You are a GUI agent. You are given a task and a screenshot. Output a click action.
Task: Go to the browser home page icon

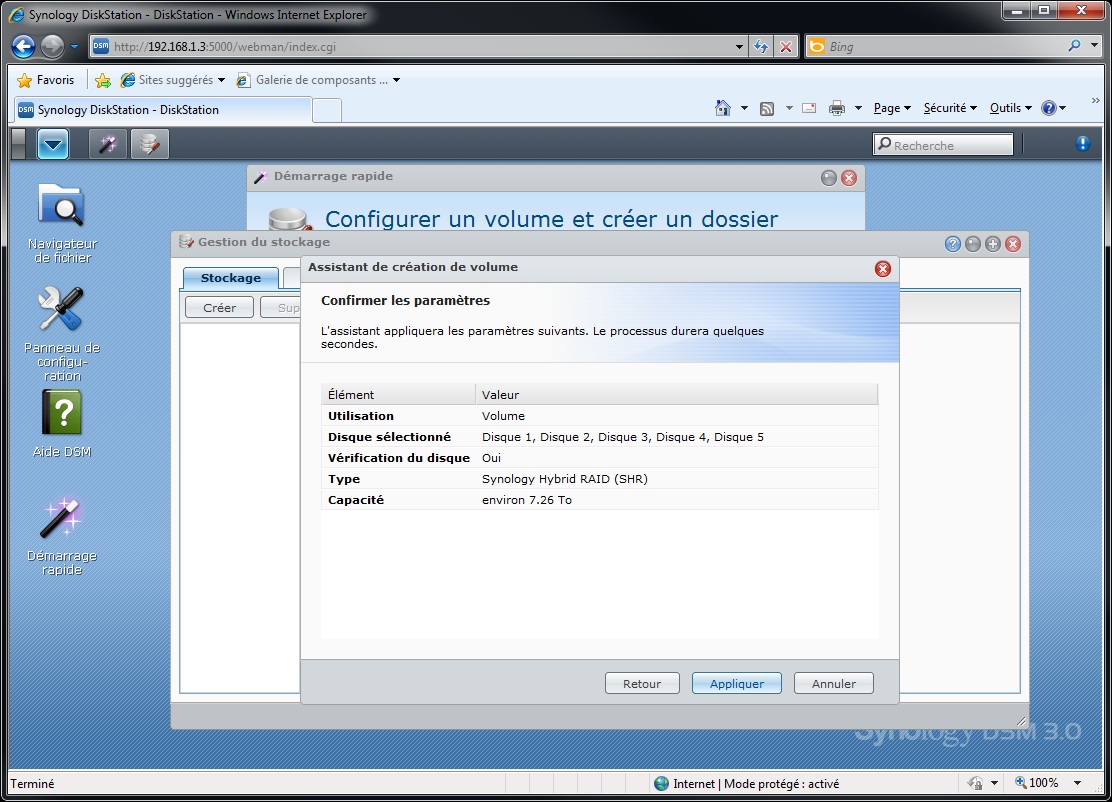tap(723, 108)
